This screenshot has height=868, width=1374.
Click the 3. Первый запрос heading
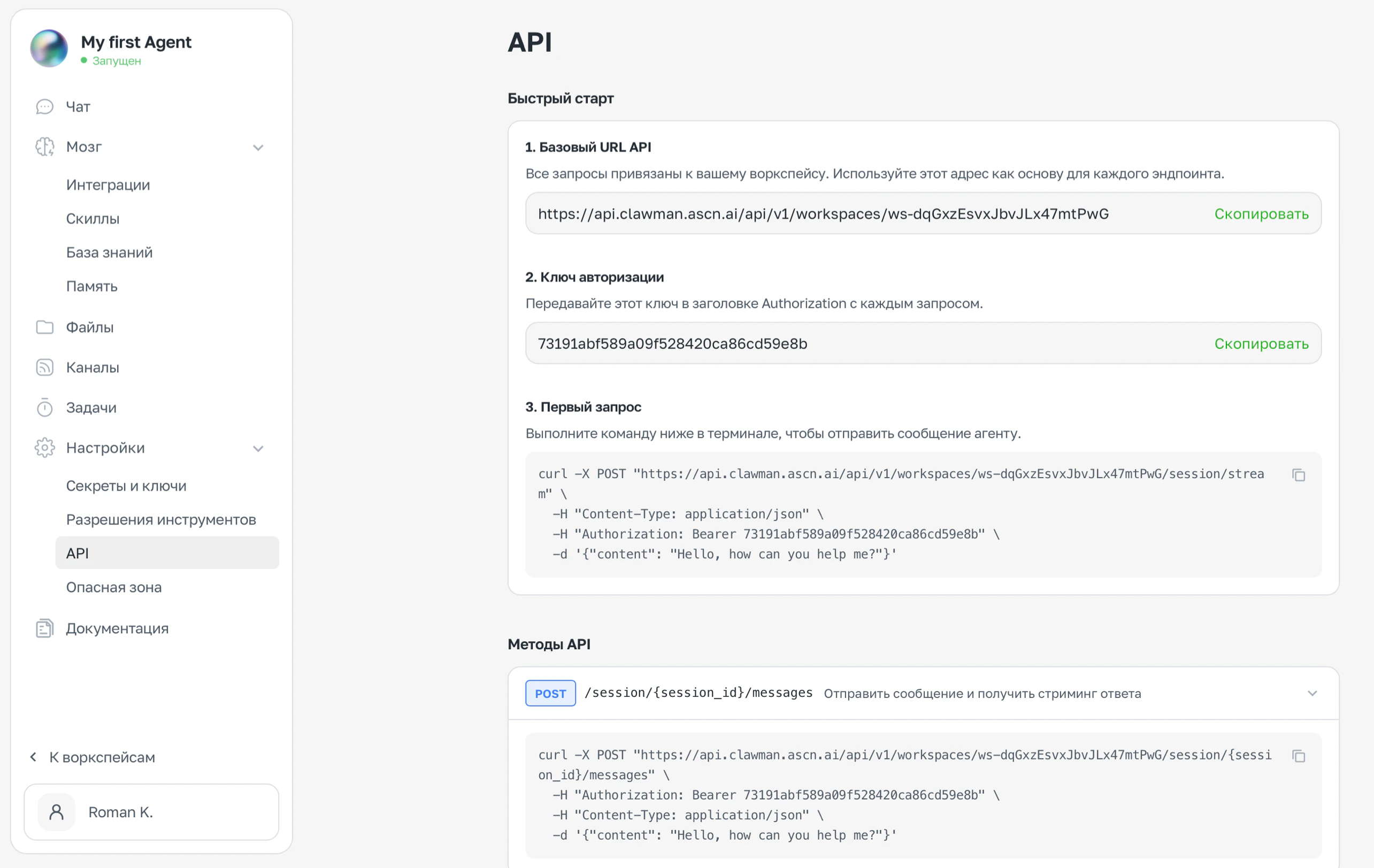[583, 407]
